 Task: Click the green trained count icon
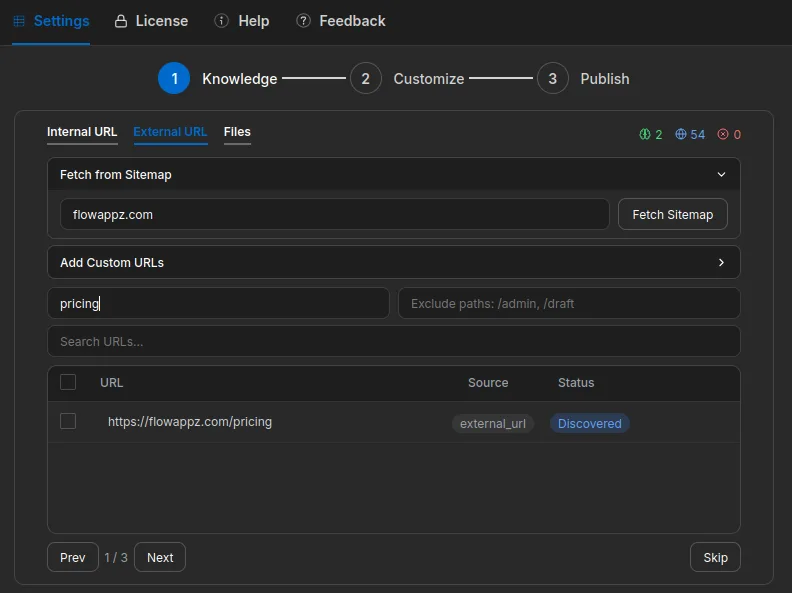click(x=645, y=134)
